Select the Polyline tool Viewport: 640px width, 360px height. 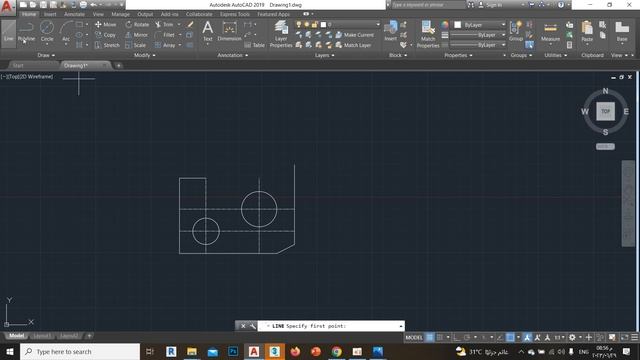coord(26,33)
